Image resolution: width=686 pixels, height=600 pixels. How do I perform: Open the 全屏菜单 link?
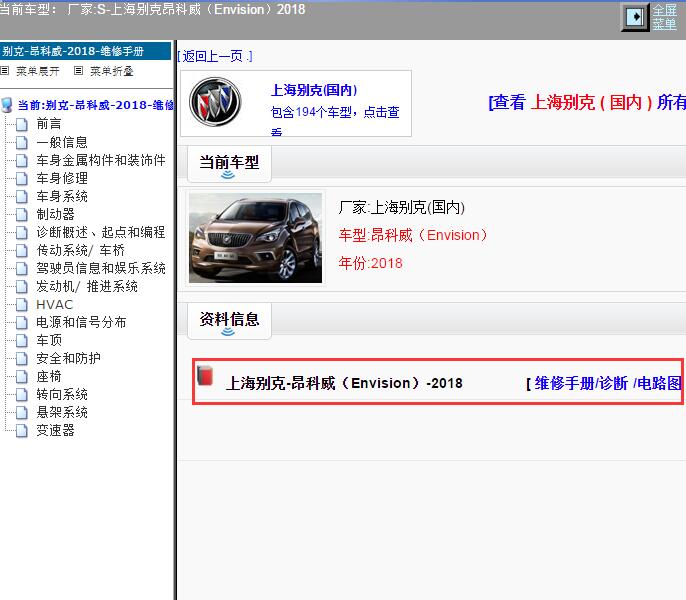click(x=664, y=17)
